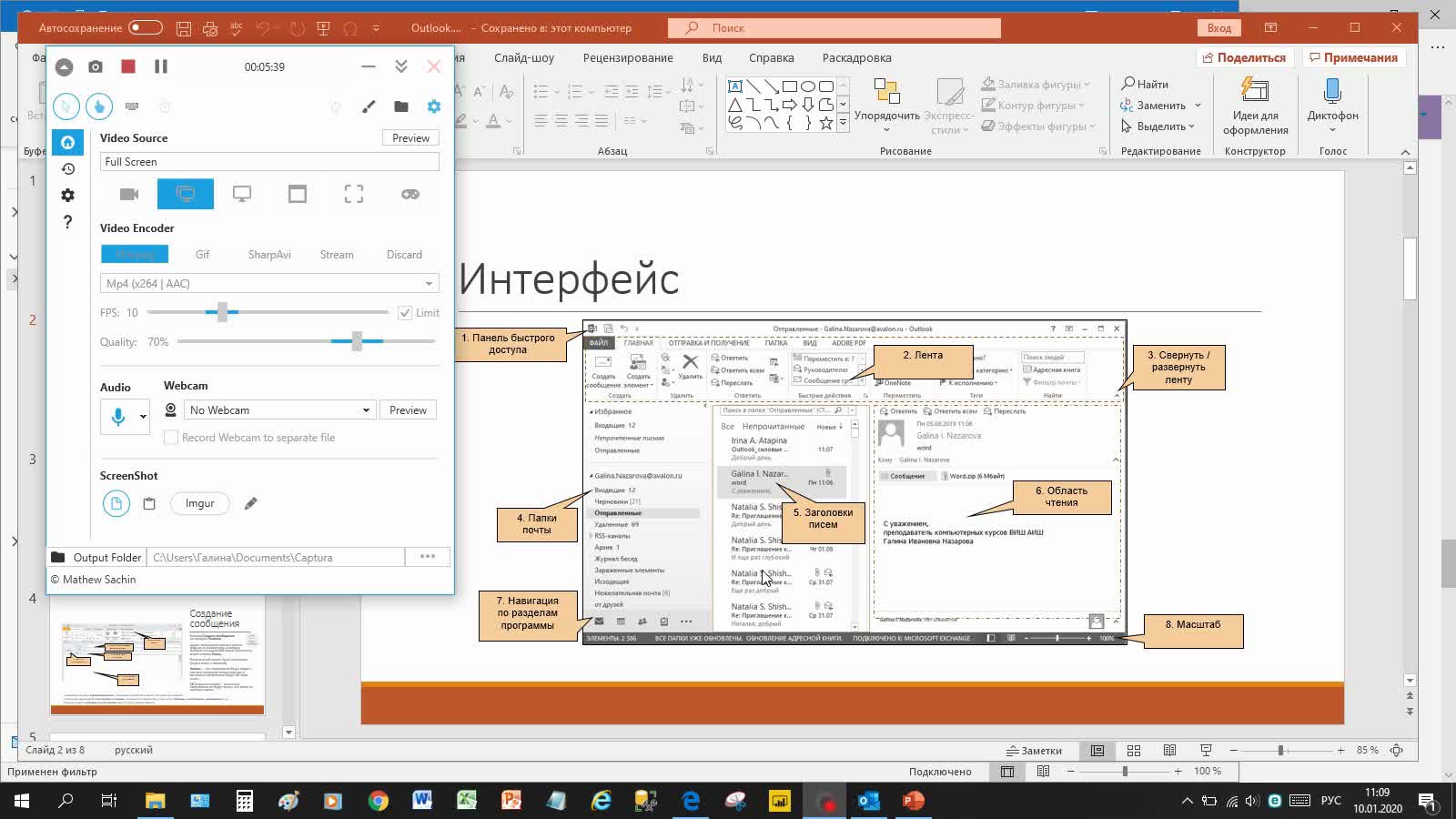Click the PowerPoint search box

[x=834, y=28]
